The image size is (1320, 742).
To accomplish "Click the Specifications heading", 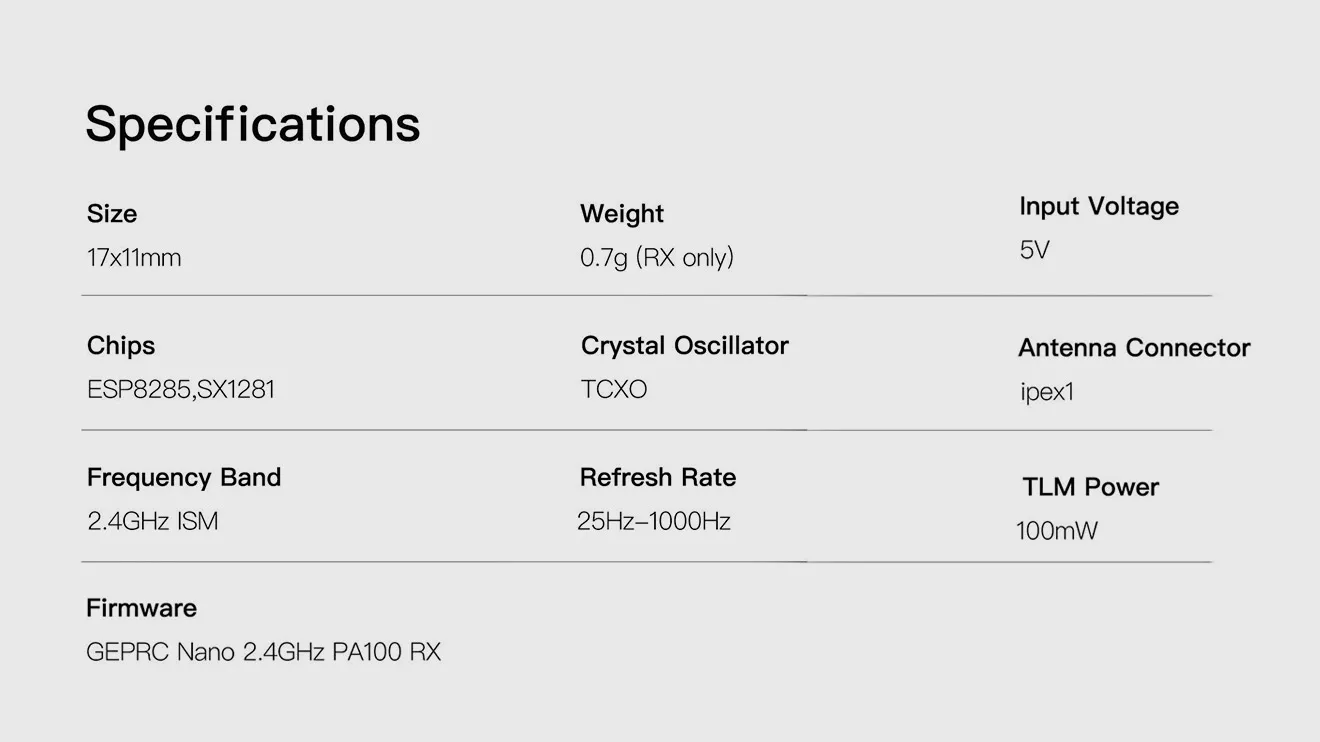I will coord(252,124).
